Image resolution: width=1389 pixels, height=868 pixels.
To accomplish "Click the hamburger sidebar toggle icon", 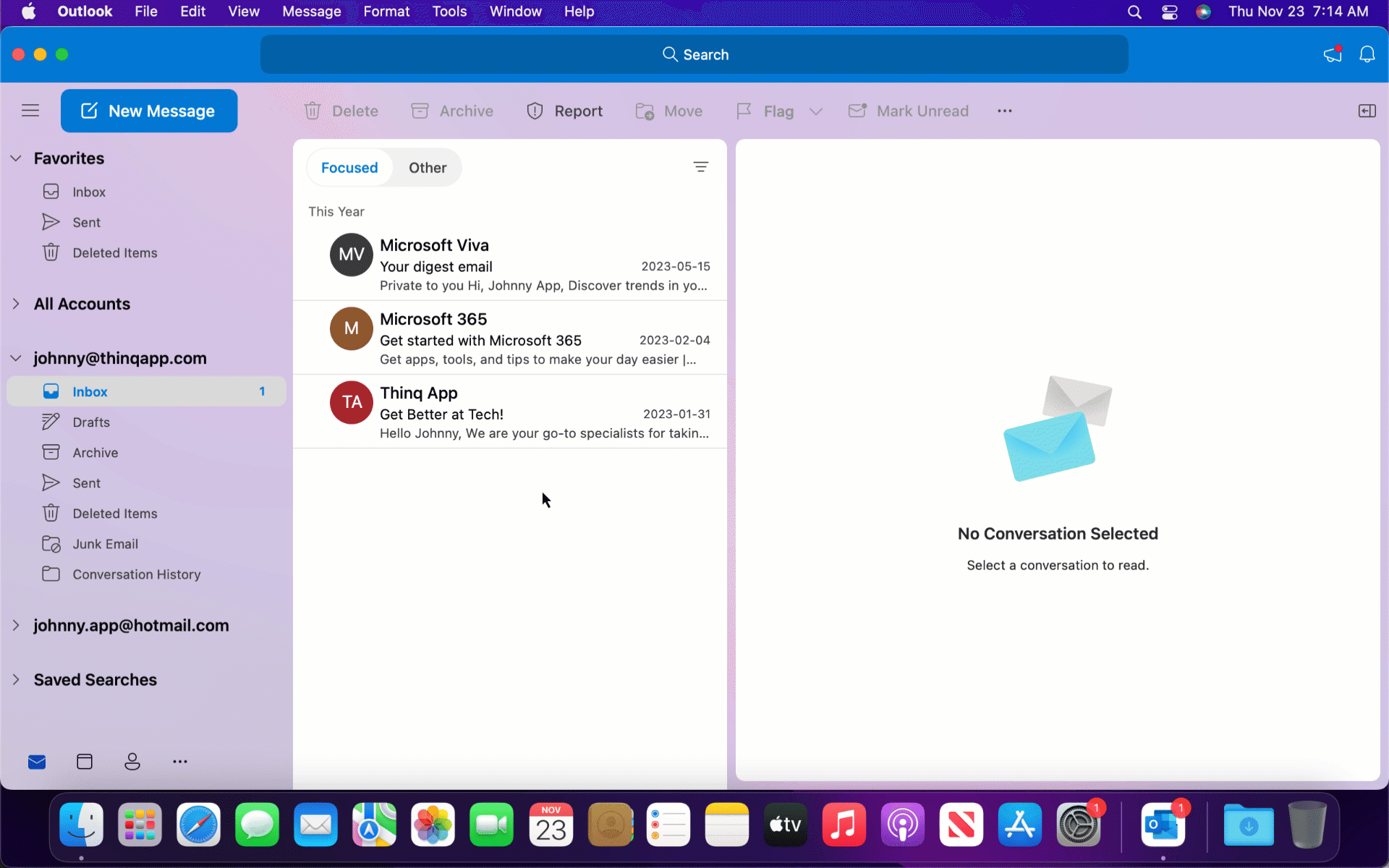I will click(30, 111).
